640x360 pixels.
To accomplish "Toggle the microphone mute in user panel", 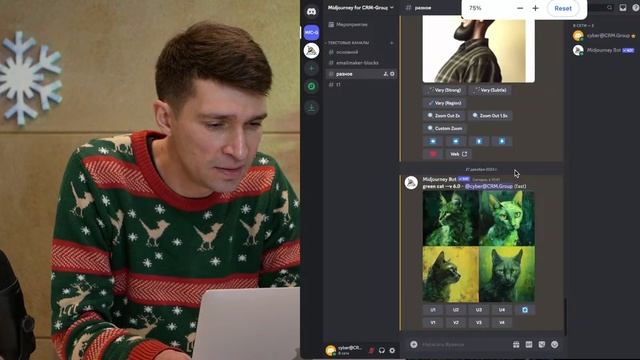I will tap(371, 350).
